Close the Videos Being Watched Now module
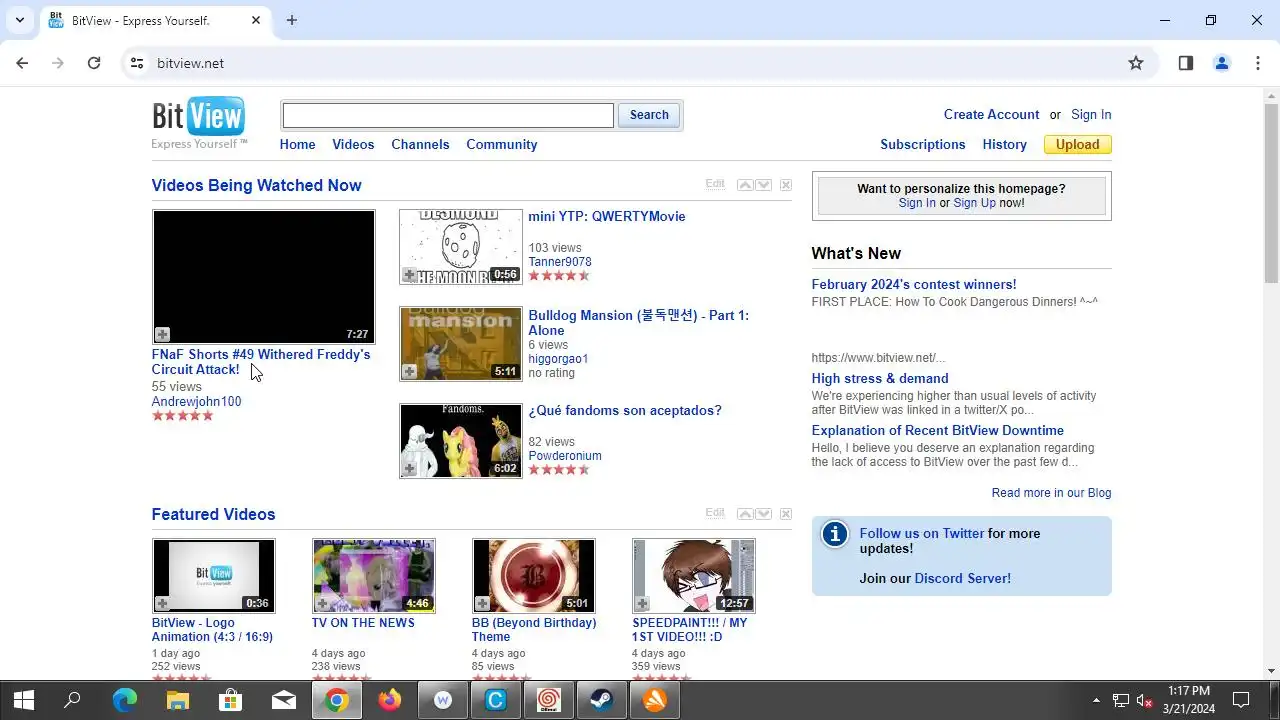The height and width of the screenshot is (720, 1280). tap(786, 185)
